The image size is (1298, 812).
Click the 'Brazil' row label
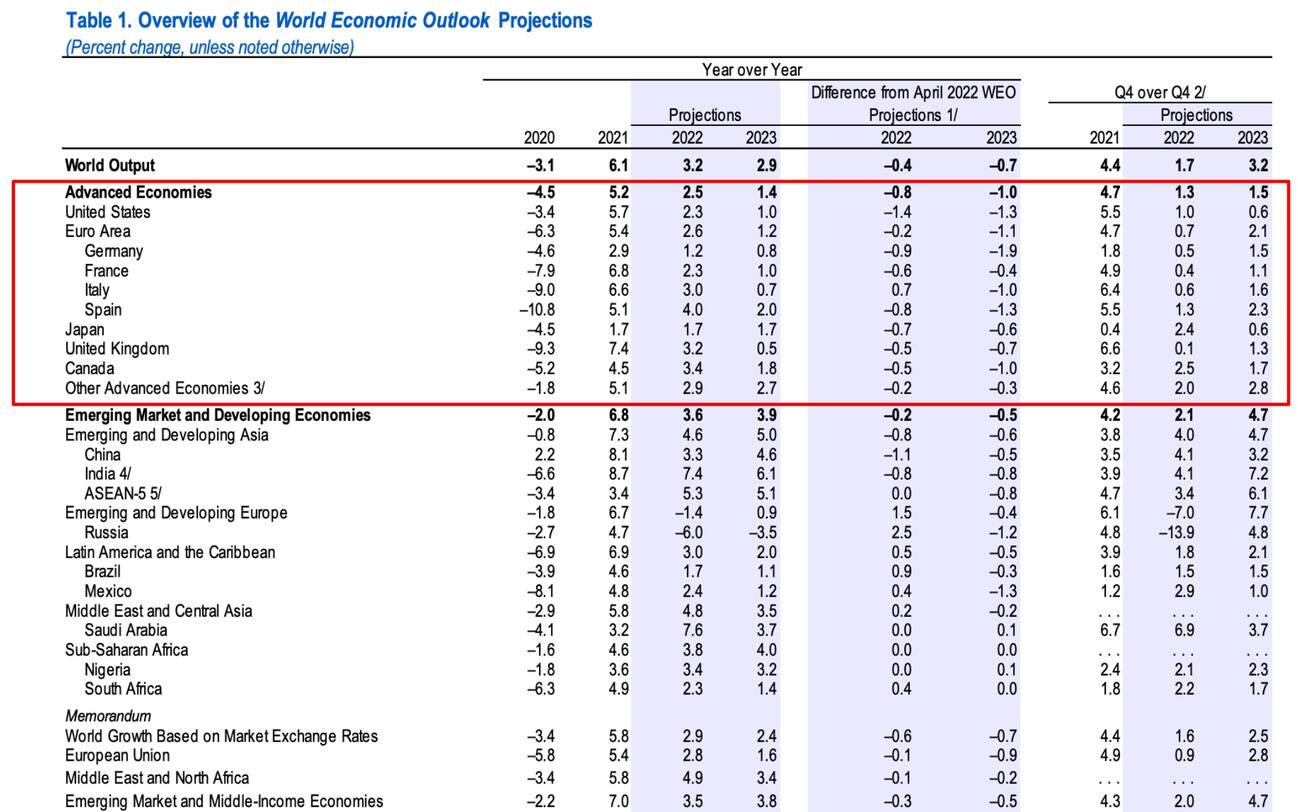102,571
